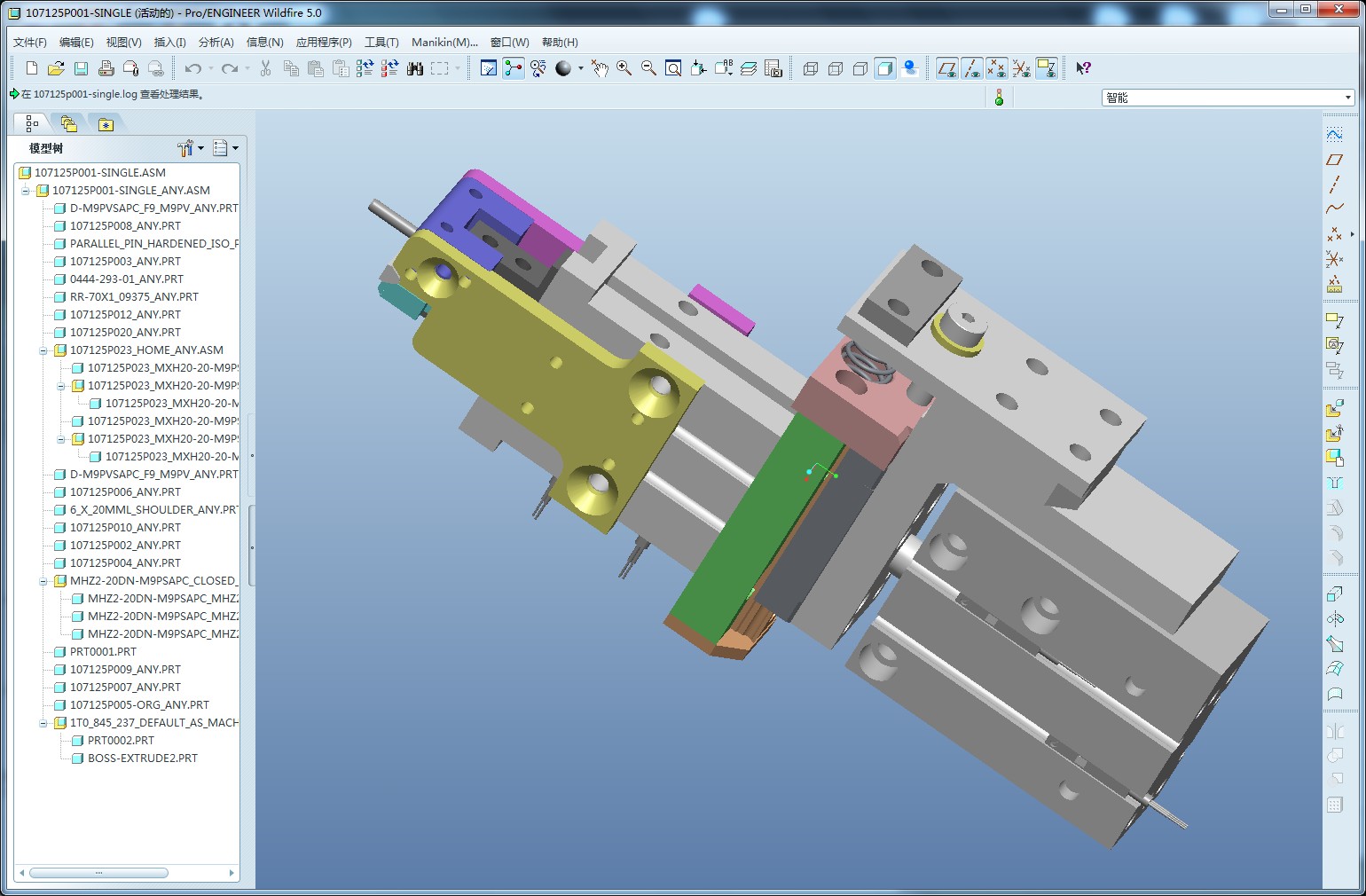Select RR-70X1_09375_ANY.PRT in model tree
The height and width of the screenshot is (896, 1366).
point(134,297)
